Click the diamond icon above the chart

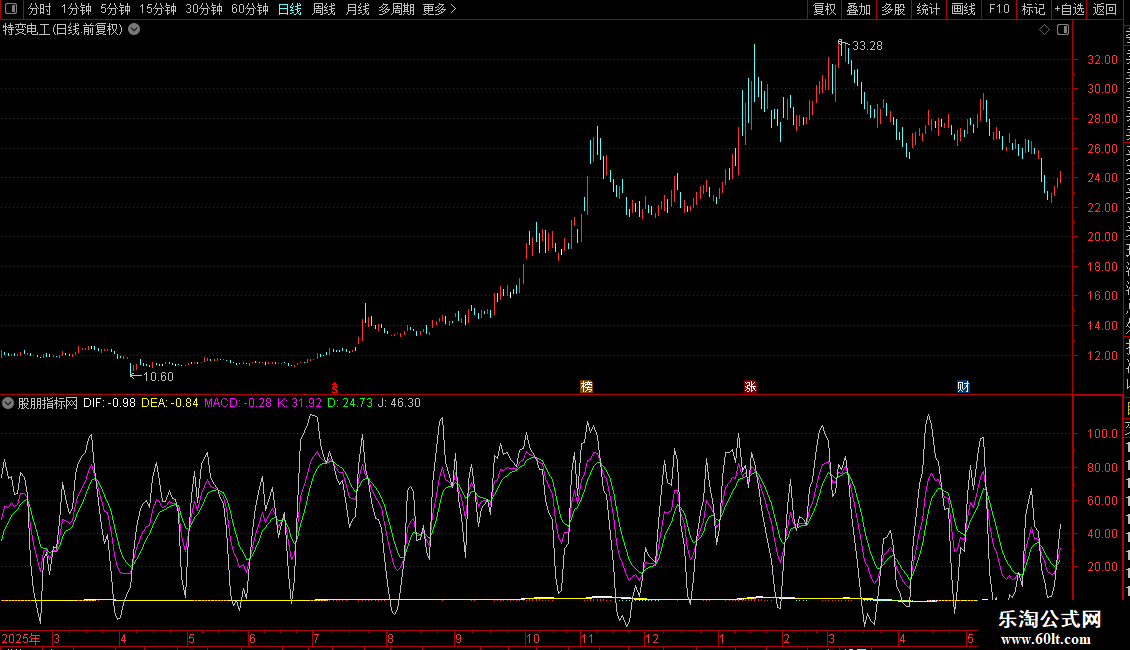1044,30
